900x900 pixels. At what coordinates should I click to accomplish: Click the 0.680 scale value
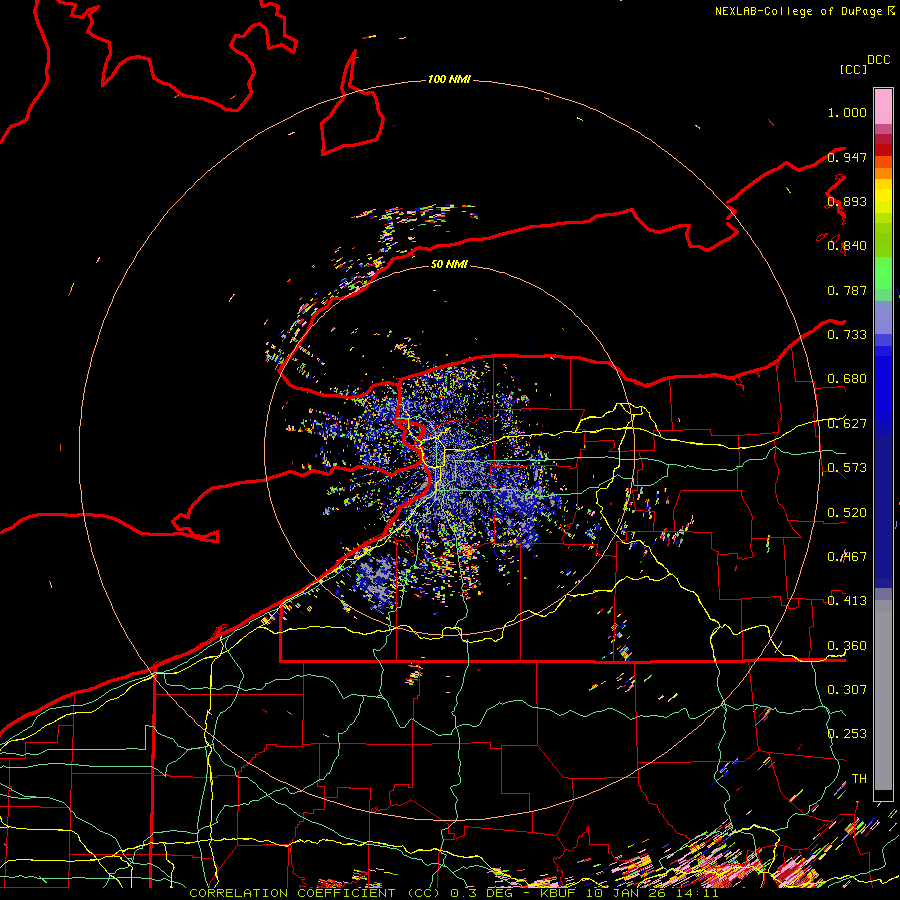tap(847, 379)
